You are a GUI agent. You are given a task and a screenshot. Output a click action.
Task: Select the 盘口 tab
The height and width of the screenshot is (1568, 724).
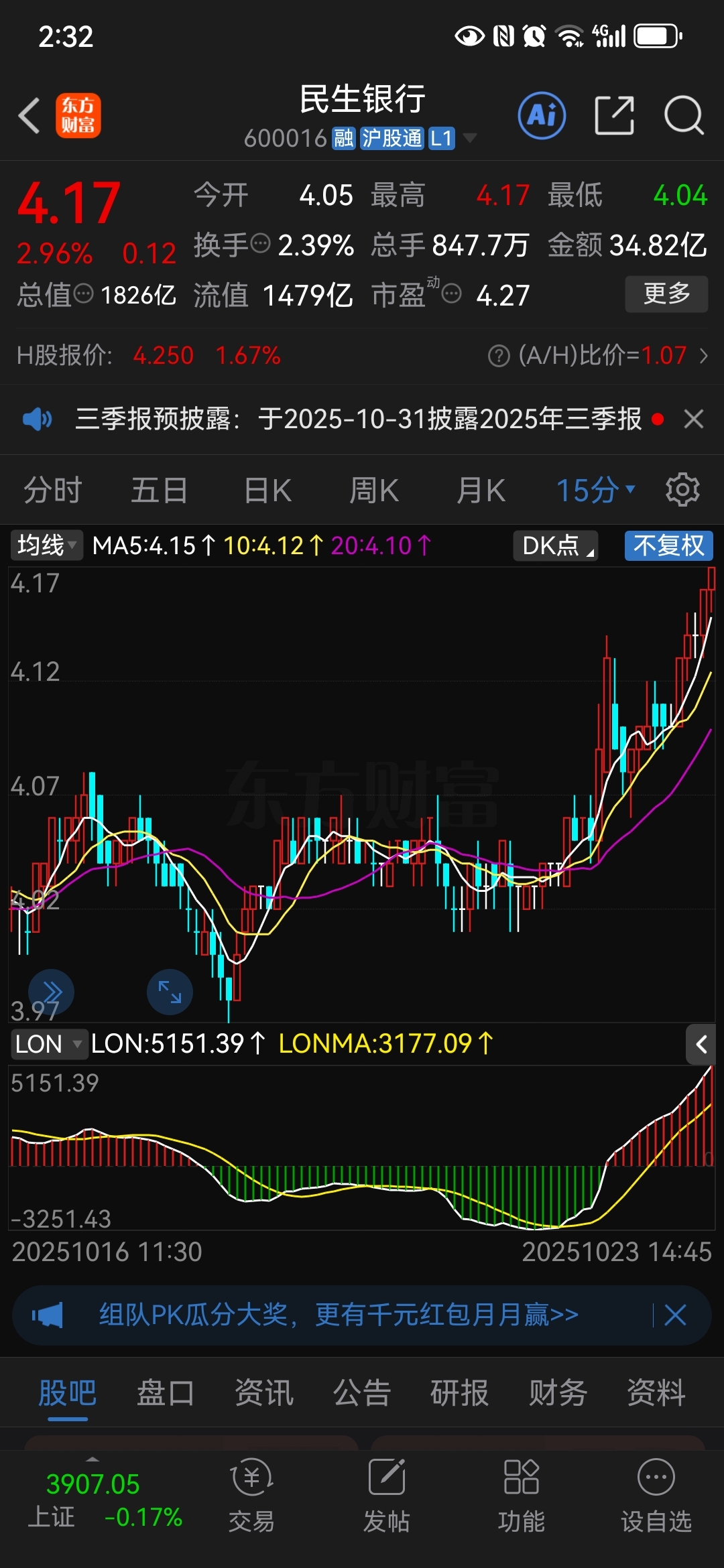(x=166, y=1394)
